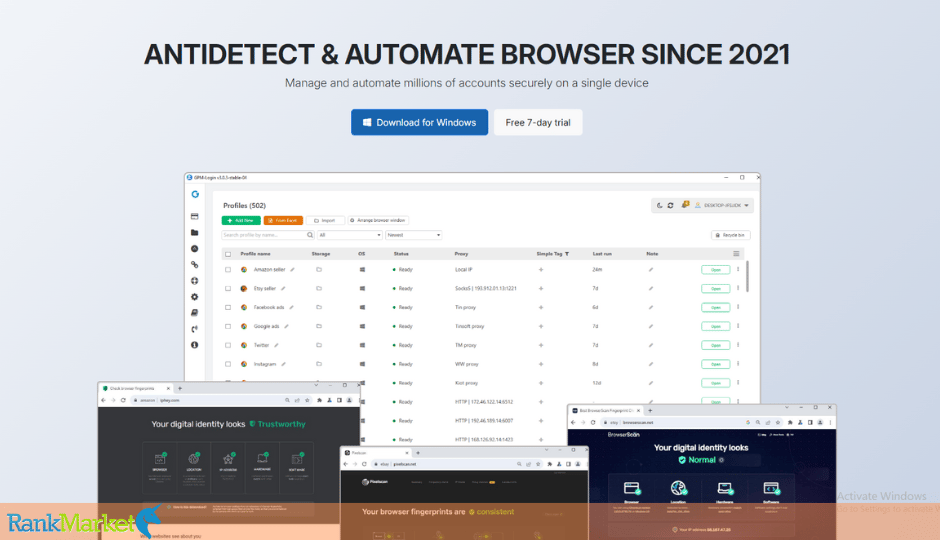Toggle the select-all checkbox in table header
This screenshot has width=940, height=540.
pyautogui.click(x=228, y=254)
